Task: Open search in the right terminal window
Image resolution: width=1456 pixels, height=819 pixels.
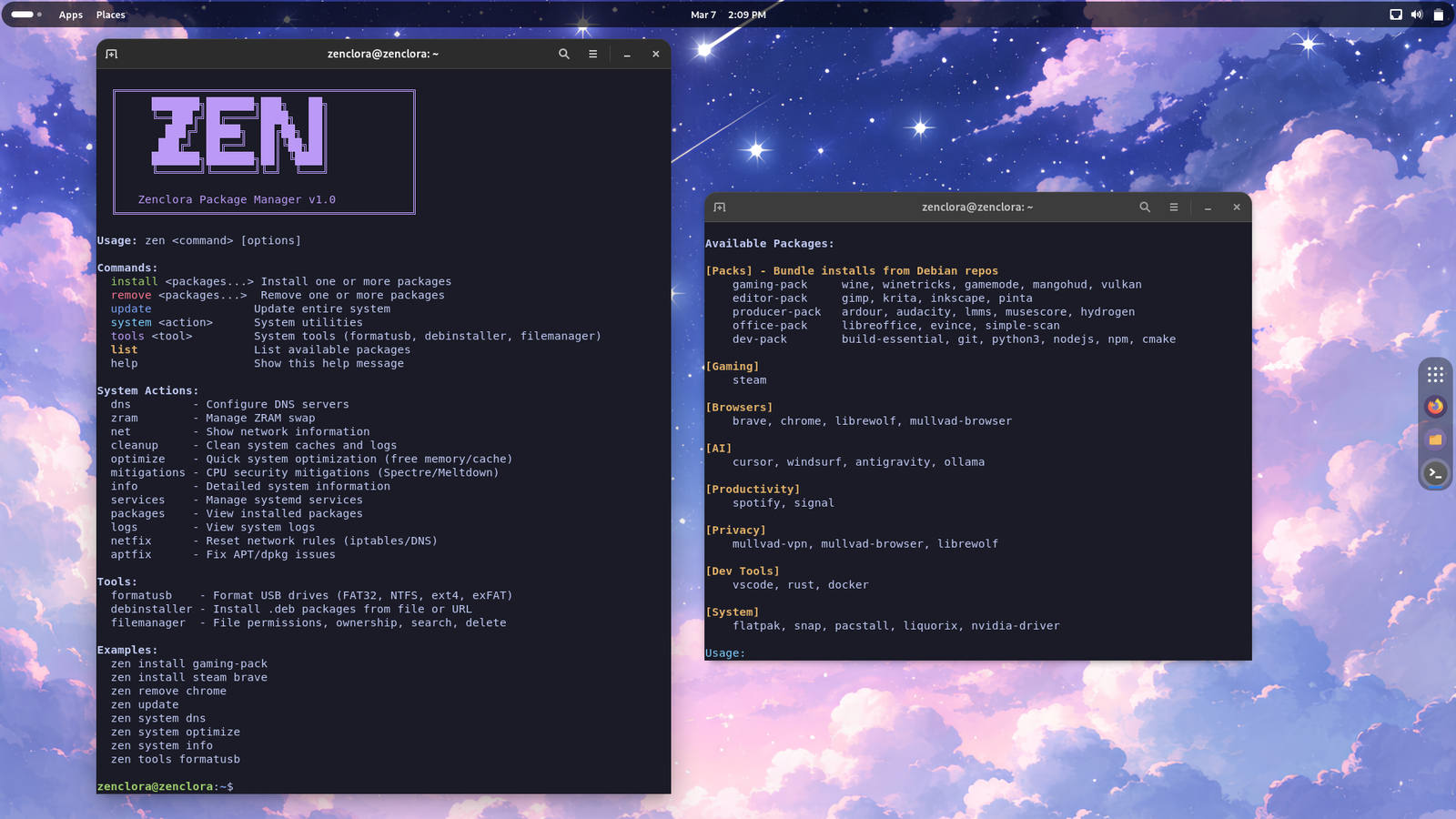Action: [x=1145, y=207]
